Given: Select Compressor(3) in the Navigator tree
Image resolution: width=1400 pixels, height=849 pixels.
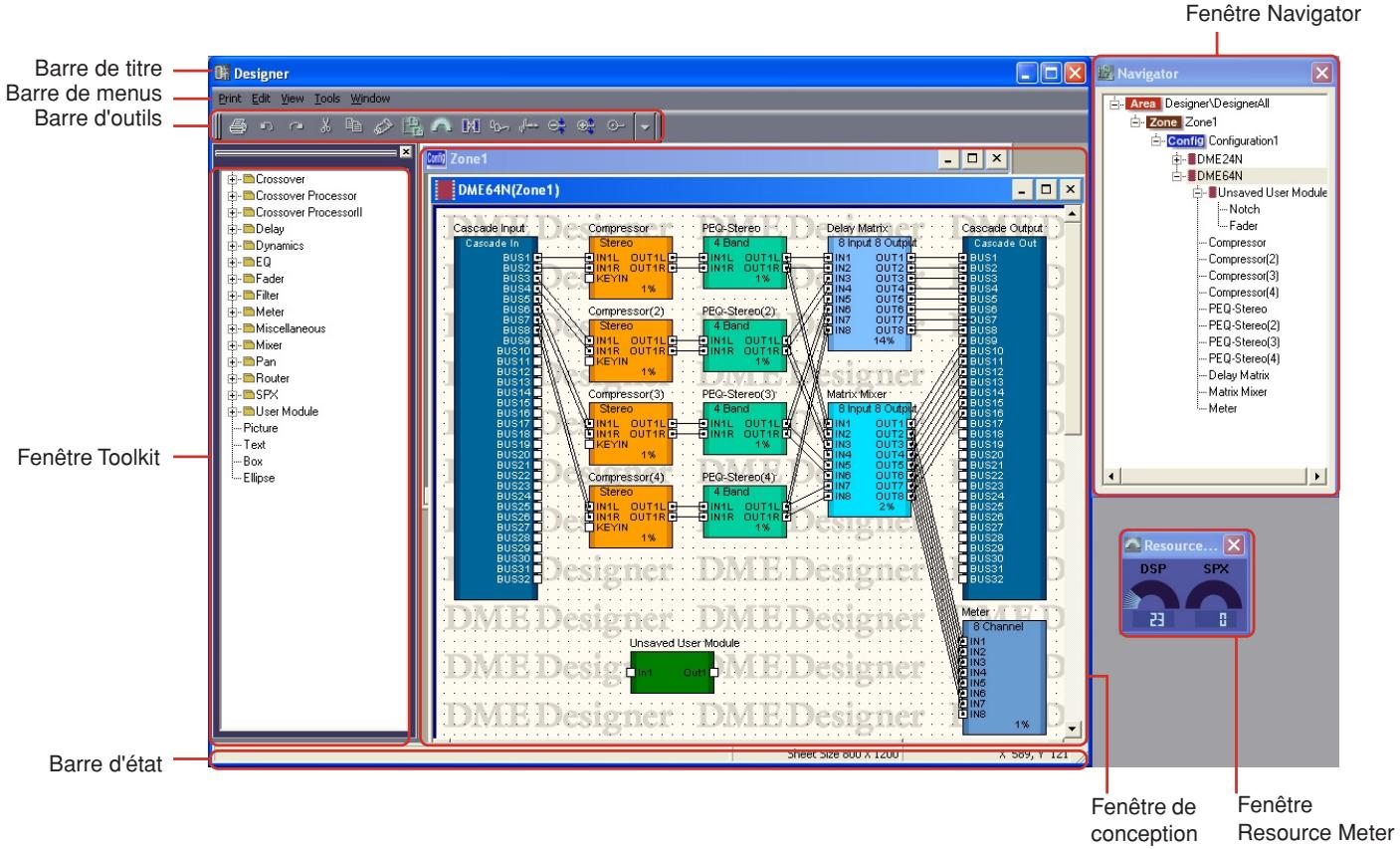Looking at the screenshot, I should pos(1244,276).
